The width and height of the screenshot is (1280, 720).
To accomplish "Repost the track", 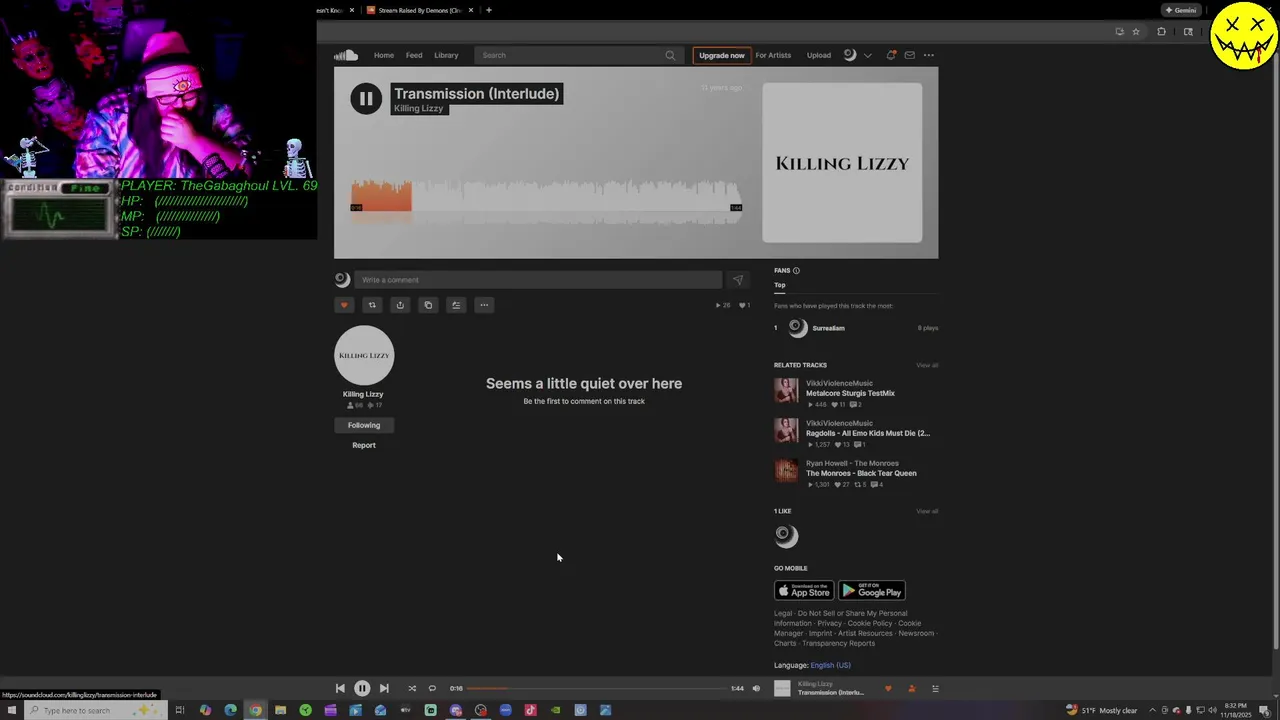I will tap(372, 305).
